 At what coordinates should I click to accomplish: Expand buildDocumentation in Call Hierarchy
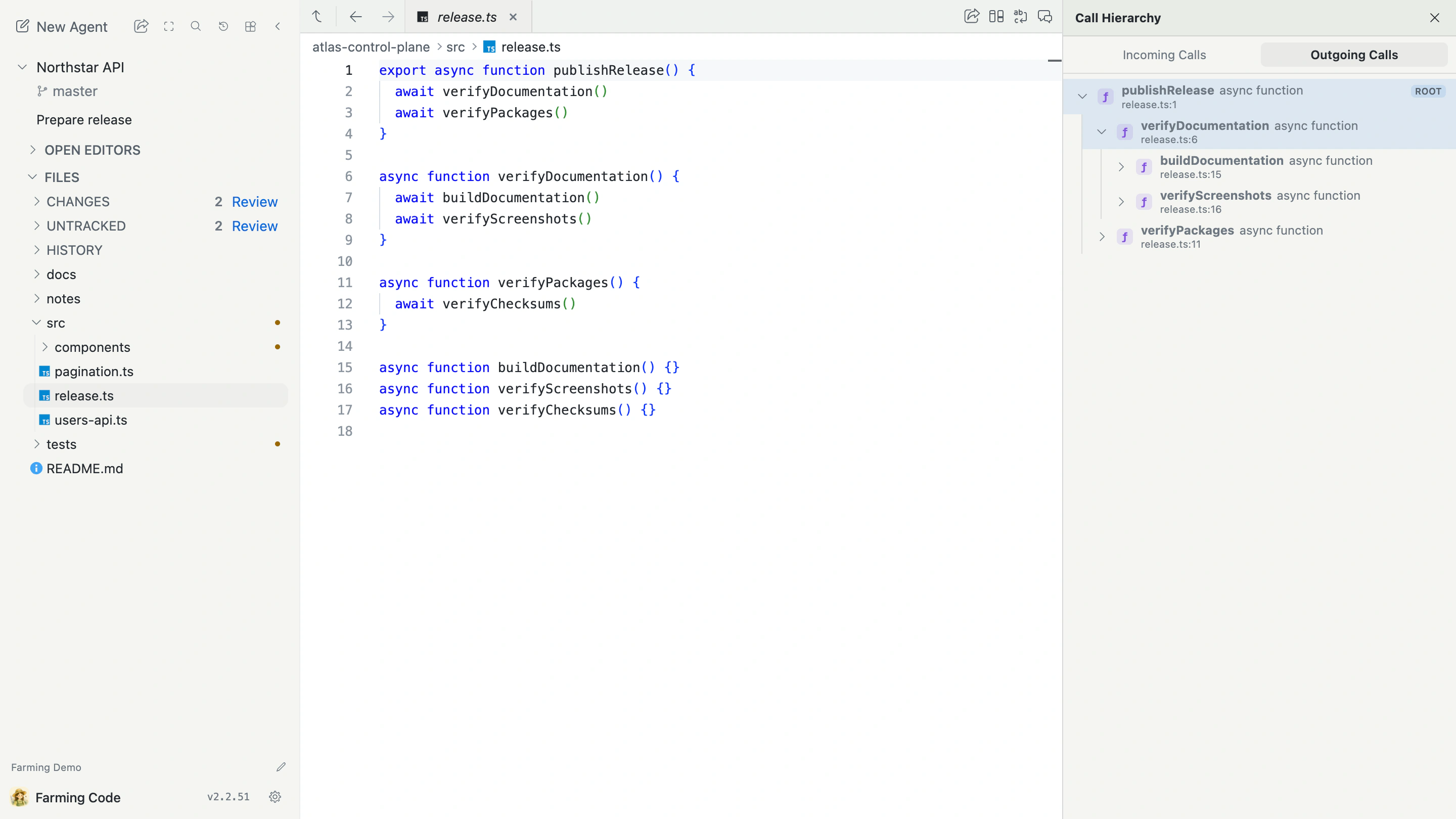point(1121,167)
